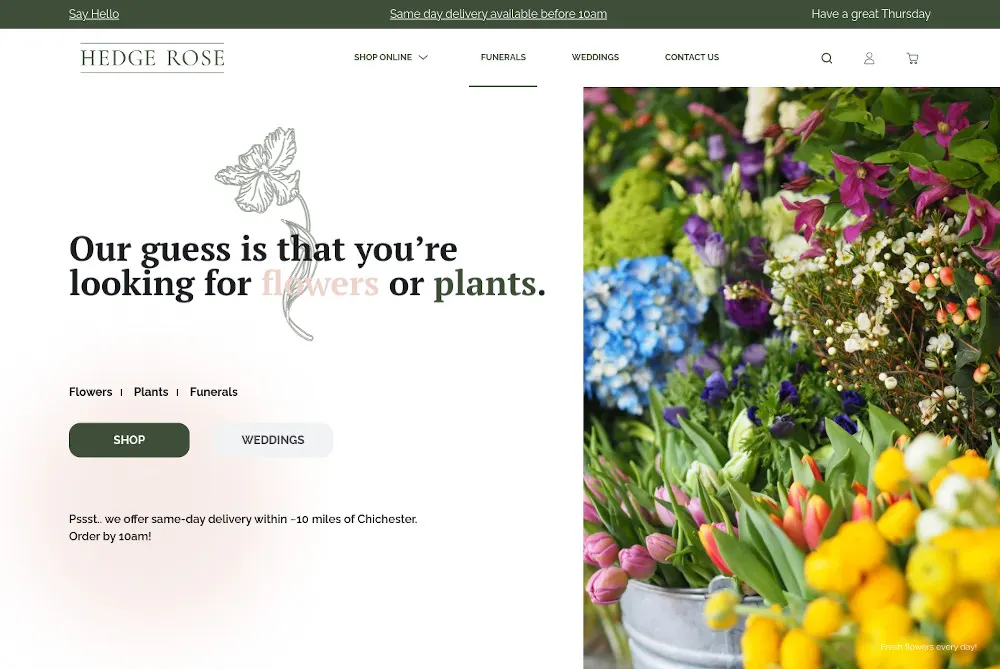Click the green SHOP button
The height and width of the screenshot is (669, 1000).
(129, 440)
